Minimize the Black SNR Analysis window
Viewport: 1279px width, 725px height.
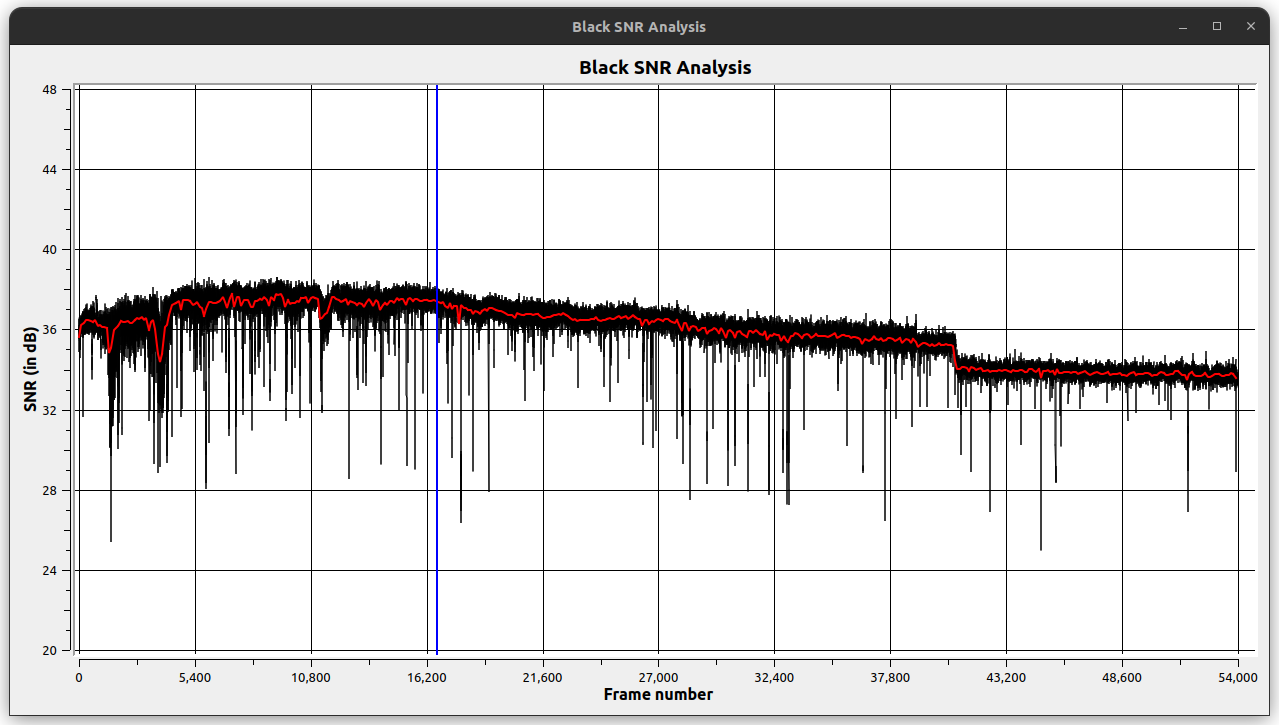pos(1184,27)
